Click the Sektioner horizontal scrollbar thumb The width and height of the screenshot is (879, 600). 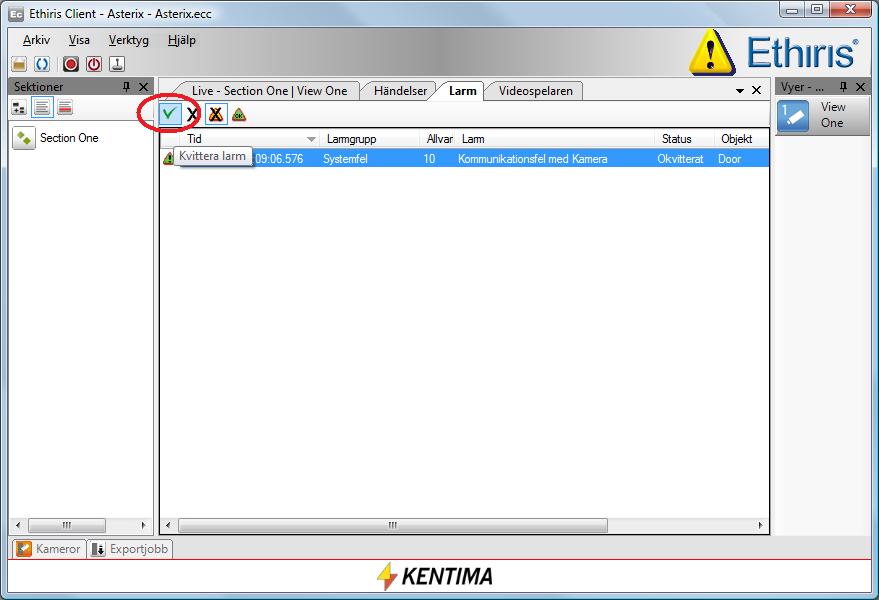pyautogui.click(x=67, y=525)
